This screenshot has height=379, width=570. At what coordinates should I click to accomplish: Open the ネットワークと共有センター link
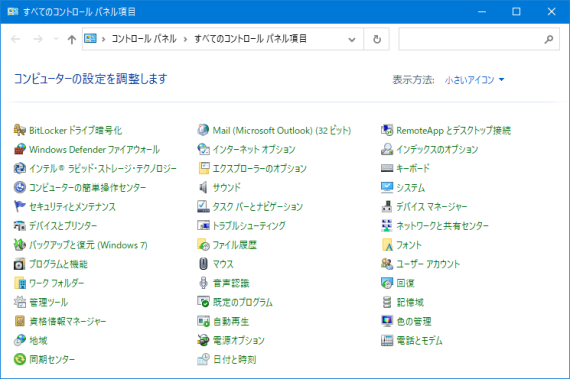tap(442, 226)
